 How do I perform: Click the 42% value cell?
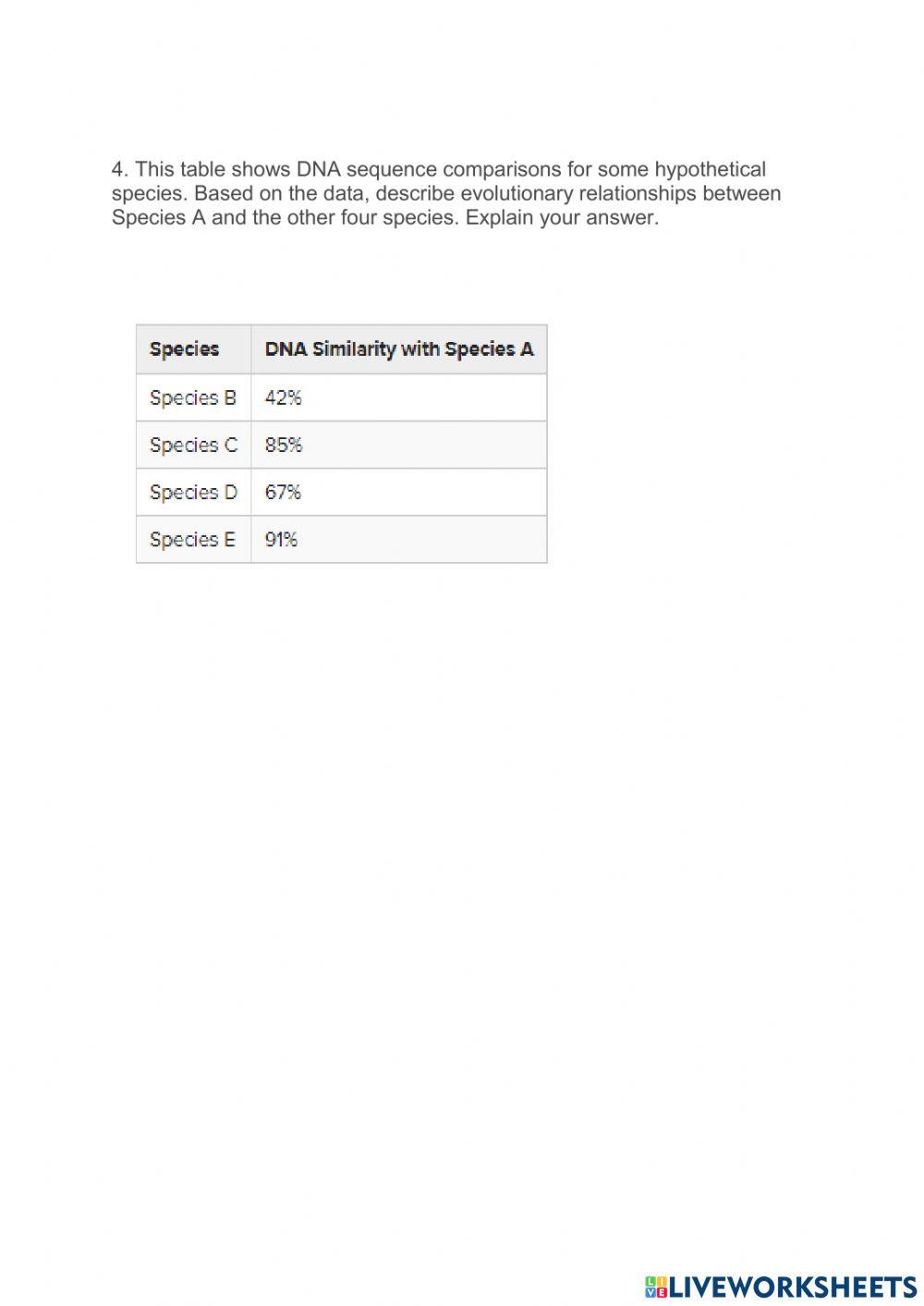(x=284, y=397)
